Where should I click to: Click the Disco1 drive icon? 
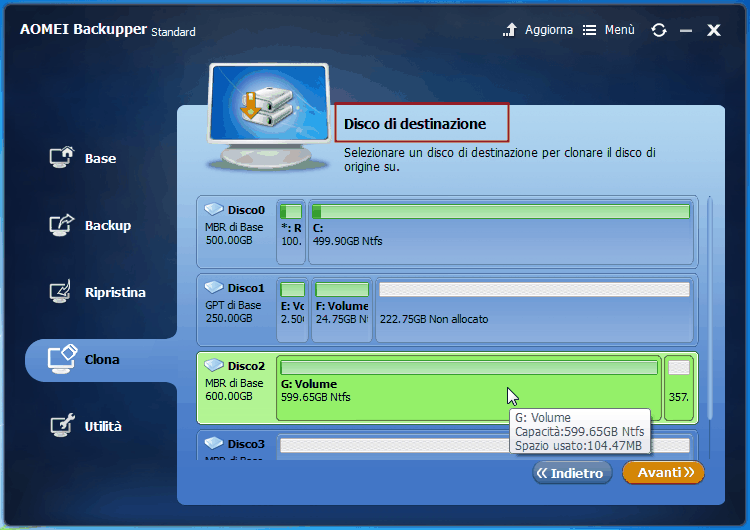tap(214, 287)
